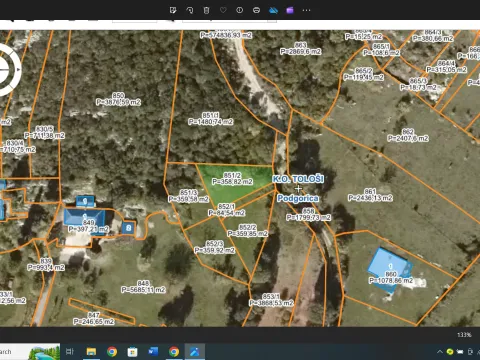This screenshot has height=360, width=480.
Task: Click parcel label 849 P=397,21 m2
Action: tap(88, 226)
